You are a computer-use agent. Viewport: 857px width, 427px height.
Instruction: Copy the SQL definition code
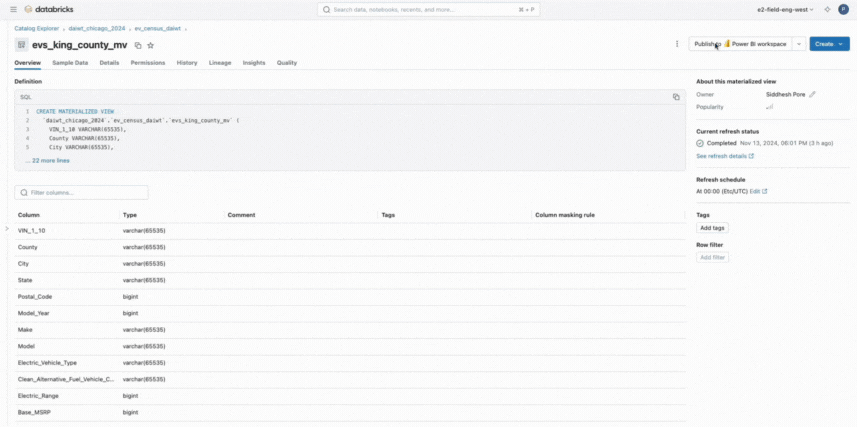point(676,97)
